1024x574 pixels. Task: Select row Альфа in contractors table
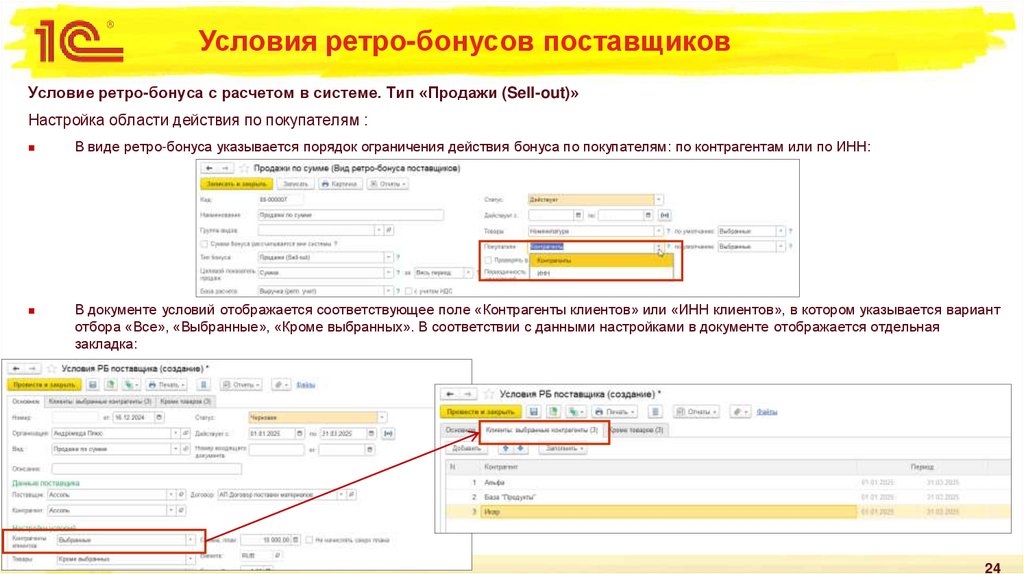[x=728, y=483]
